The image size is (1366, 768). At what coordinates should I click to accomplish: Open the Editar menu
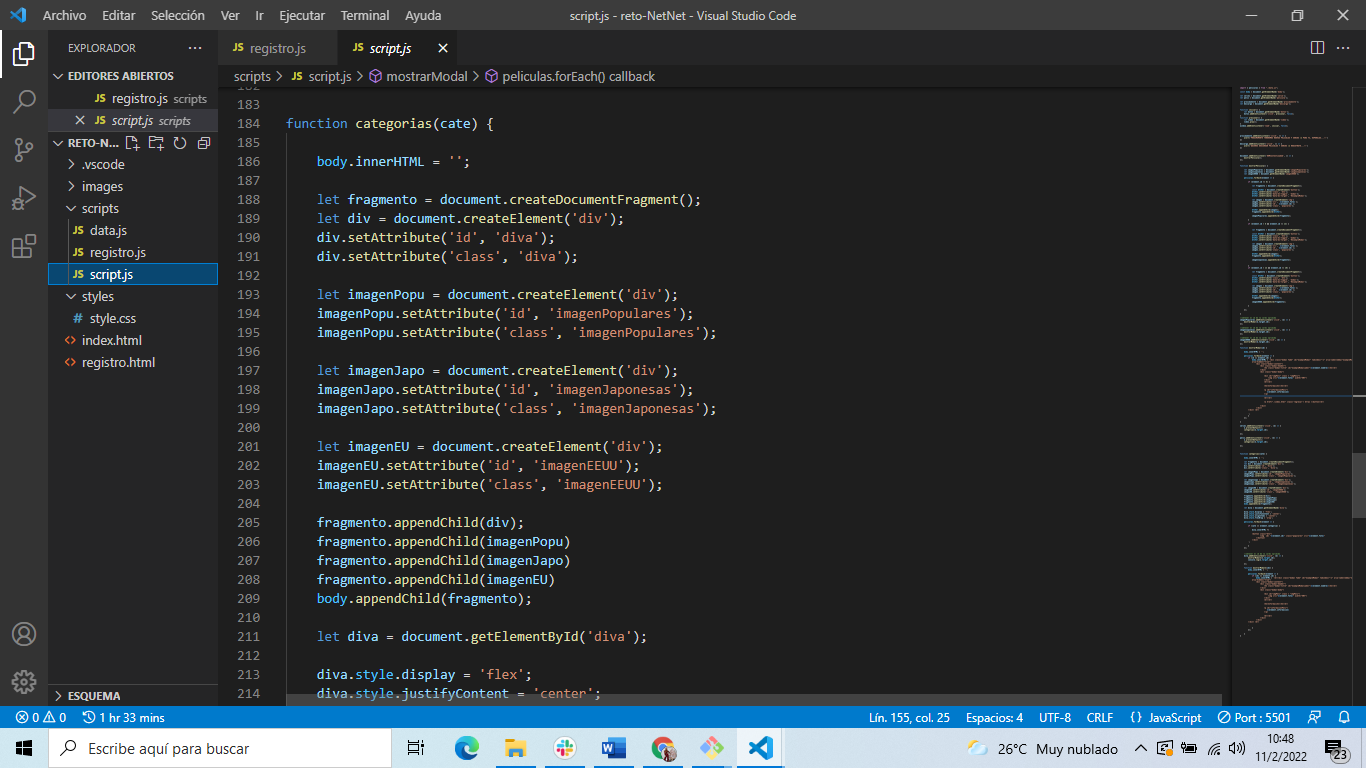119,16
